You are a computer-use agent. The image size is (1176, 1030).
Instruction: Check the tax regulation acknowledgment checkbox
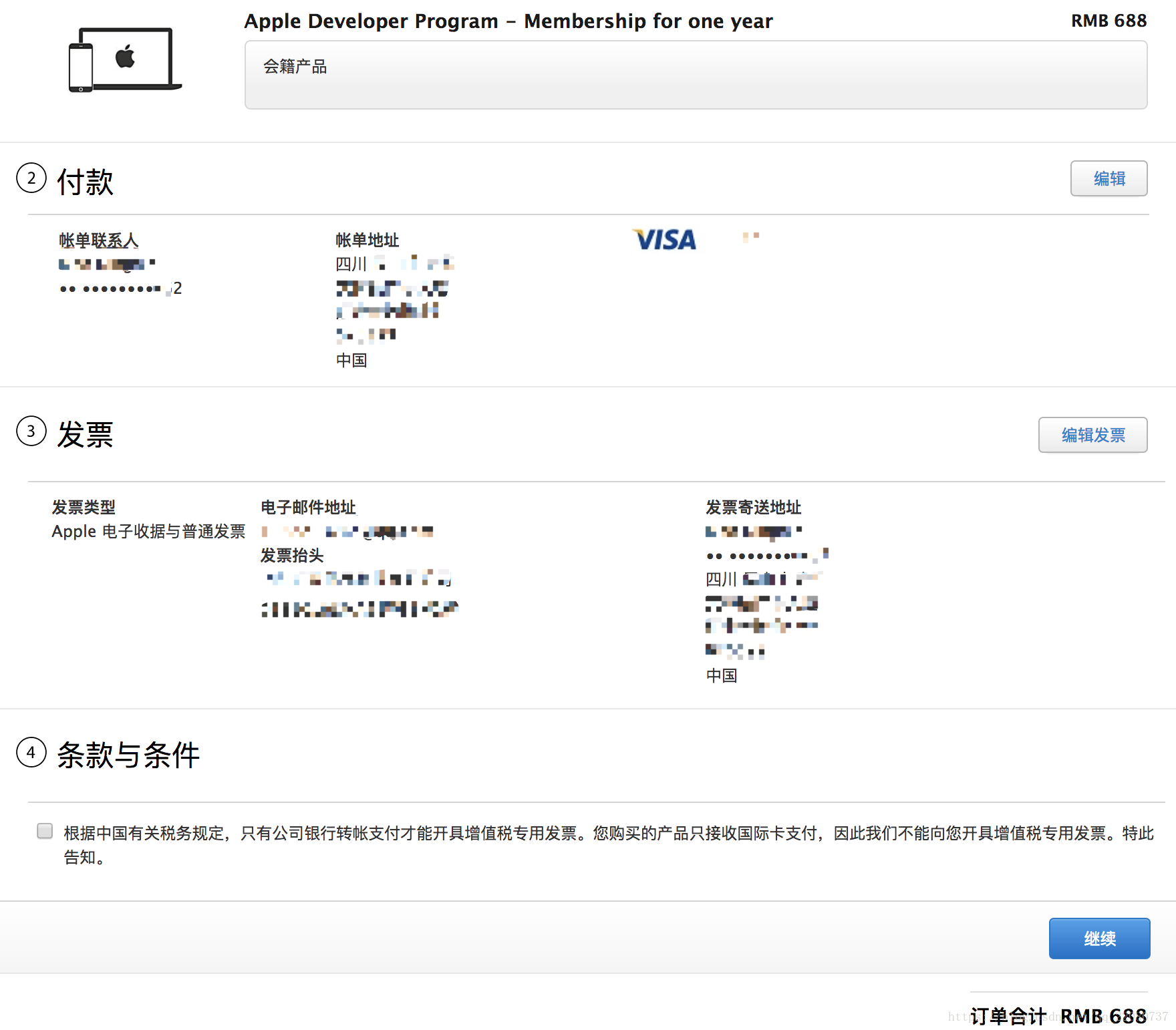coord(45,831)
